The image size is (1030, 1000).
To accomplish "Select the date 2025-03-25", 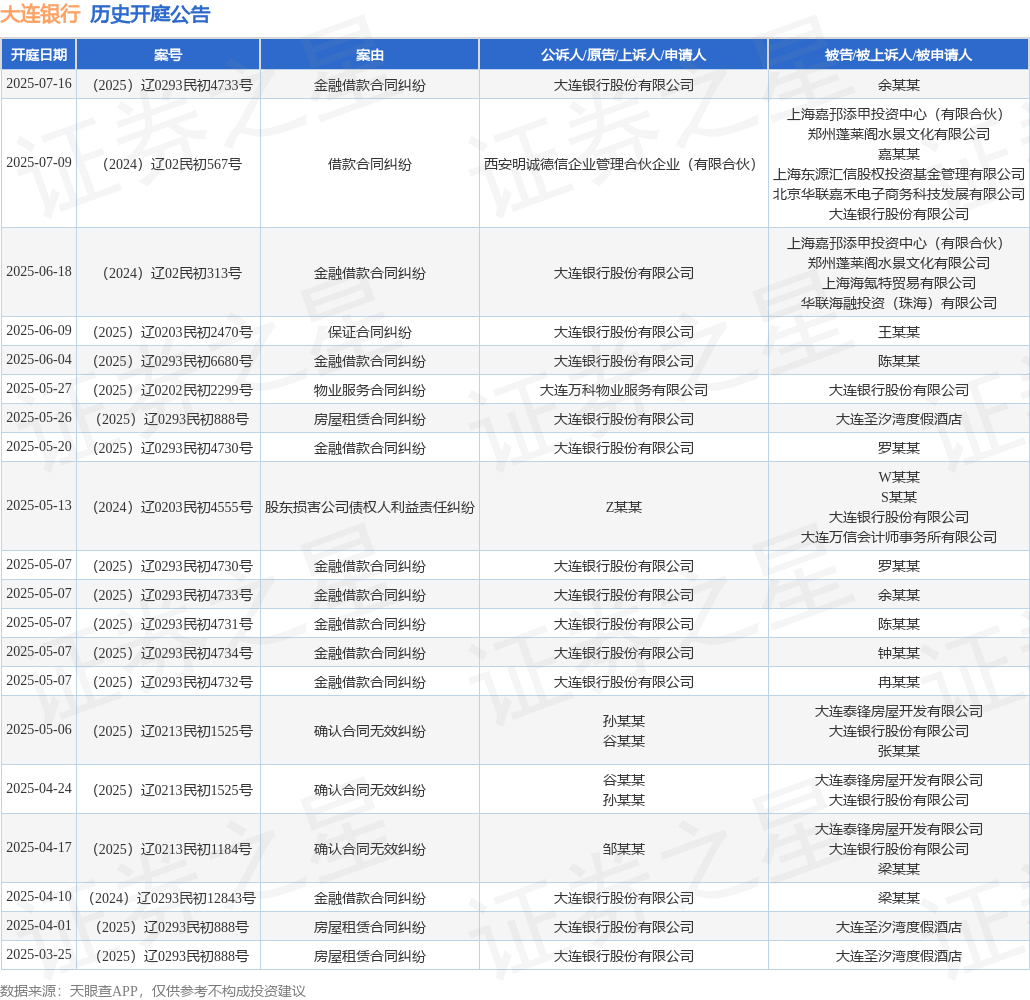I will [39, 955].
